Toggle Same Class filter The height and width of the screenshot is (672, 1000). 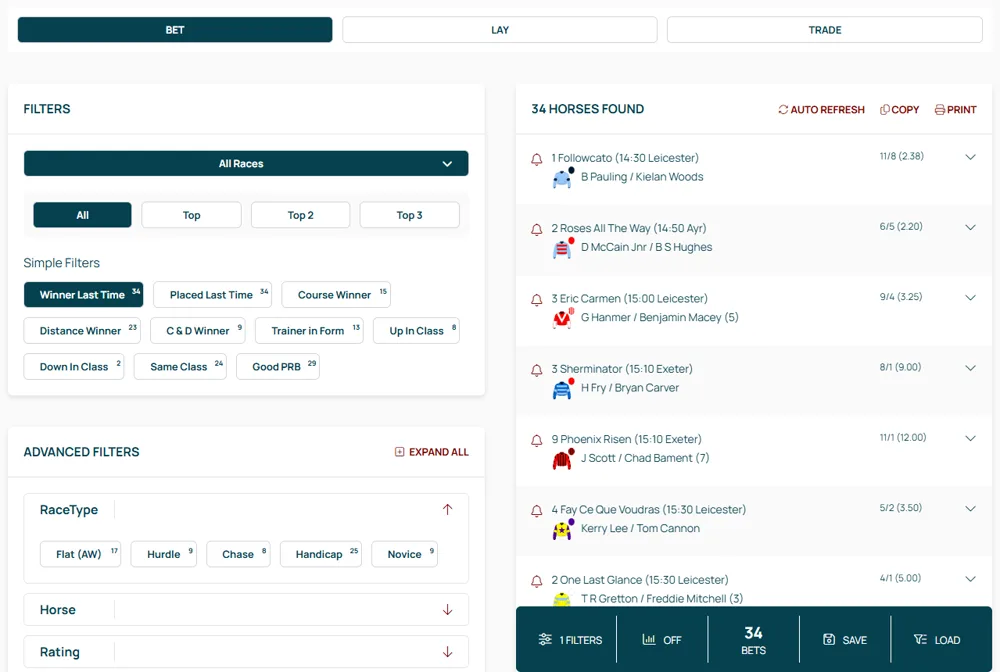(180, 367)
